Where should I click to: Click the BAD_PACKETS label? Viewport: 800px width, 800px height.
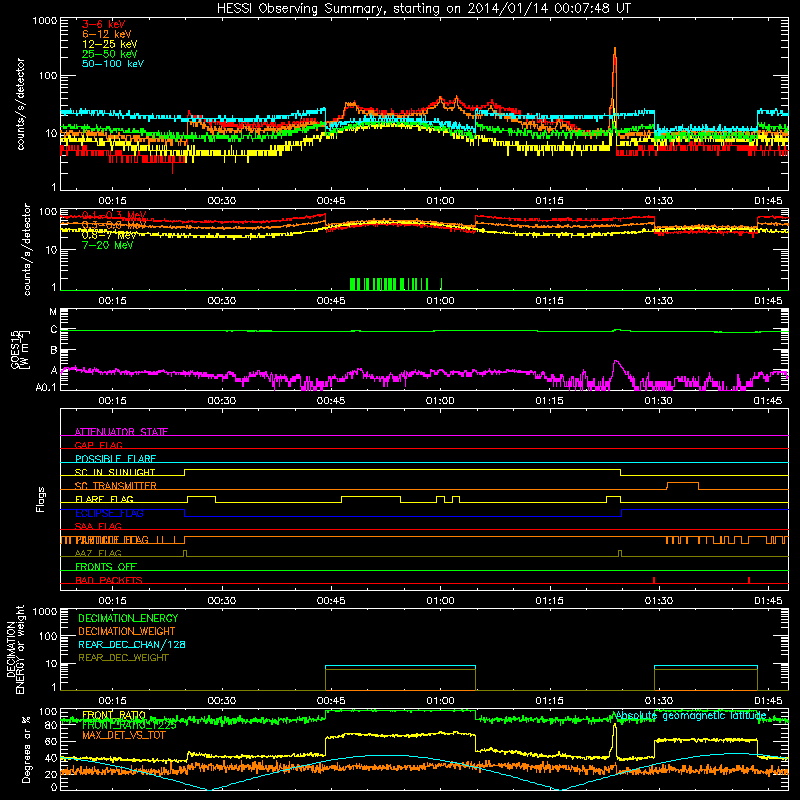(x=109, y=580)
